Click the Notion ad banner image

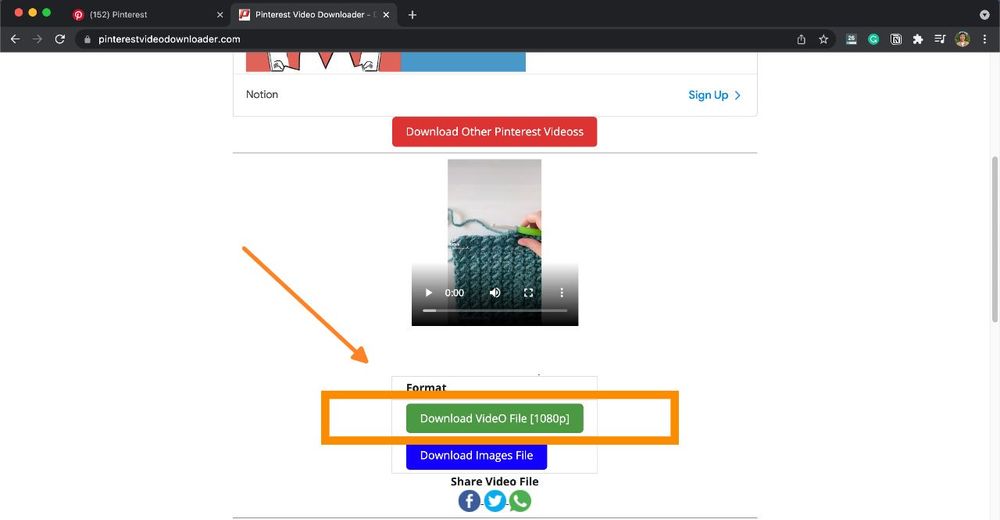(x=386, y=62)
